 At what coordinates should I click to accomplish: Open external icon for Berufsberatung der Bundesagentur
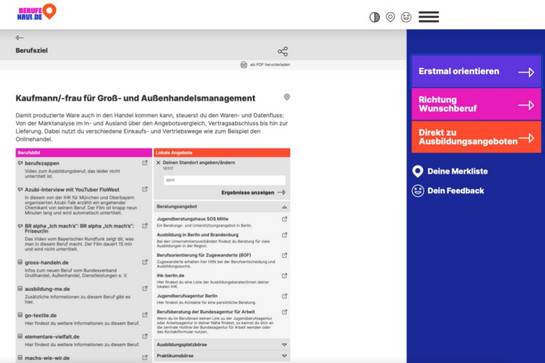coord(284,312)
